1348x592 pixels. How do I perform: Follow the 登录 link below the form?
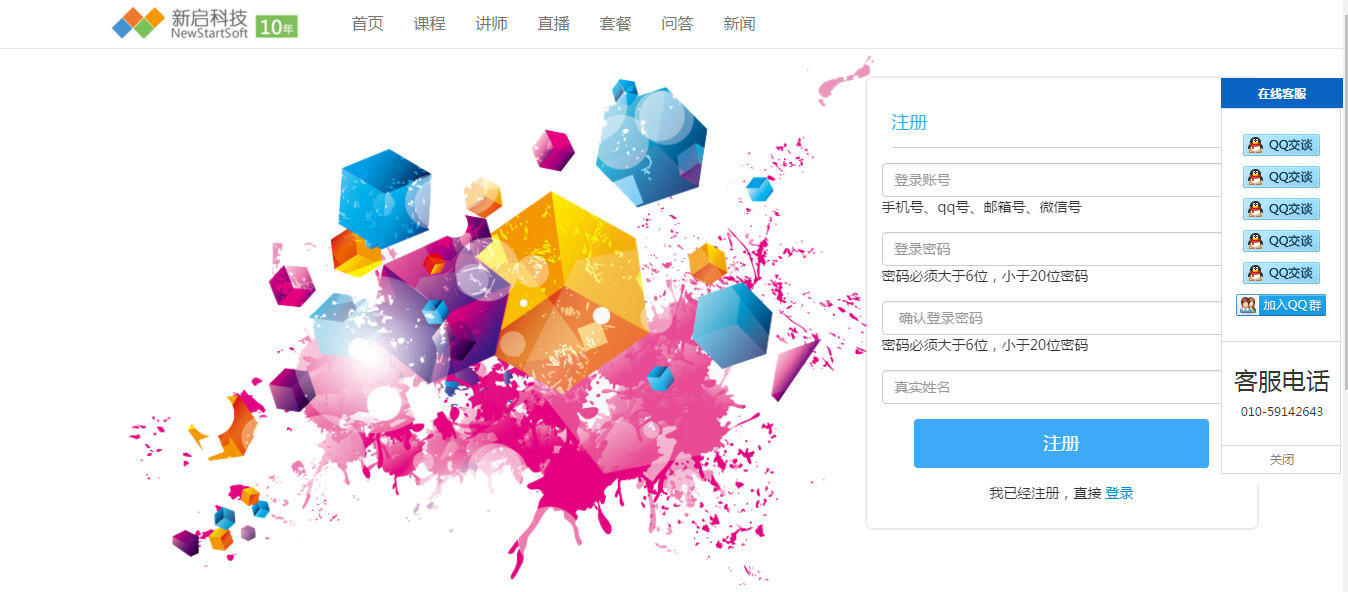pyautogui.click(x=1119, y=493)
